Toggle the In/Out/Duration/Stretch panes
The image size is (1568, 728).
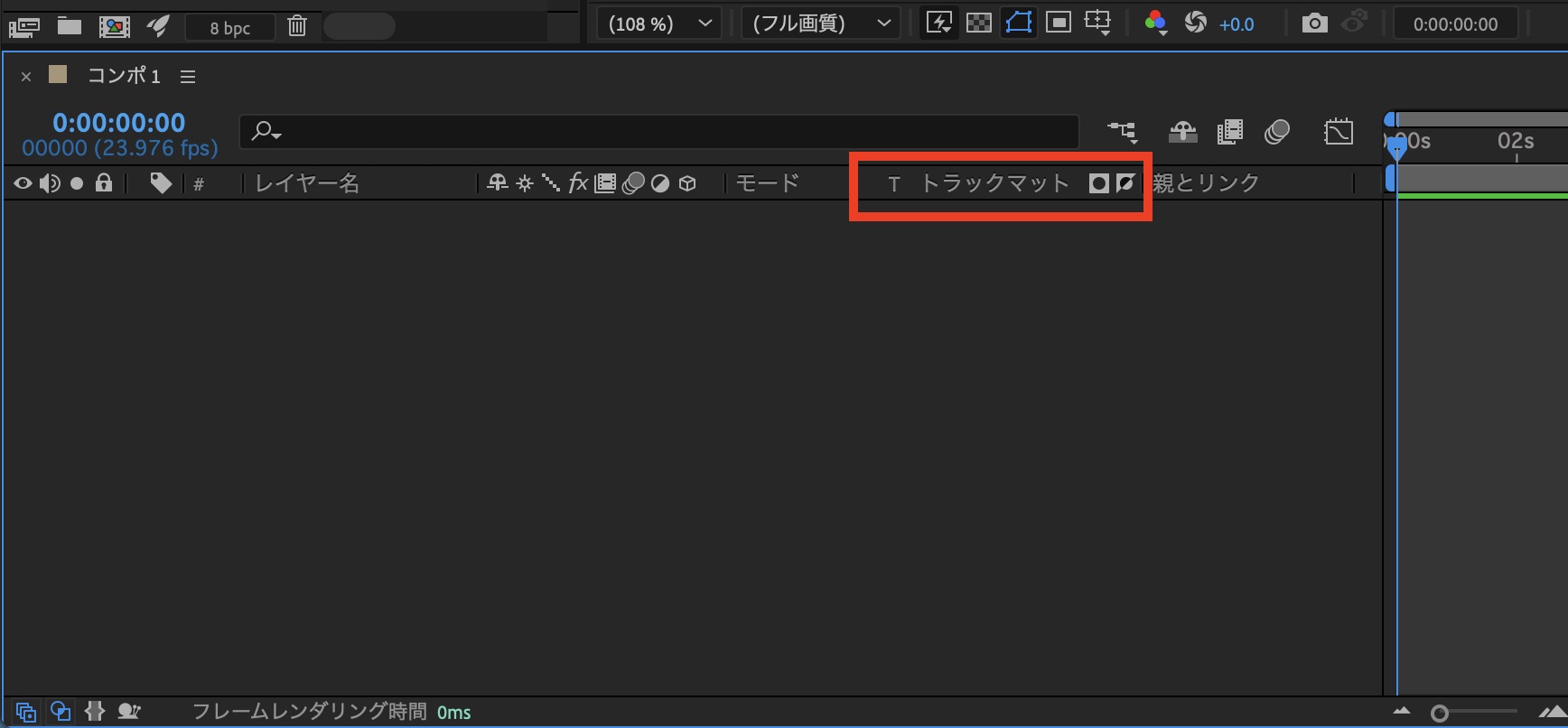[95, 712]
